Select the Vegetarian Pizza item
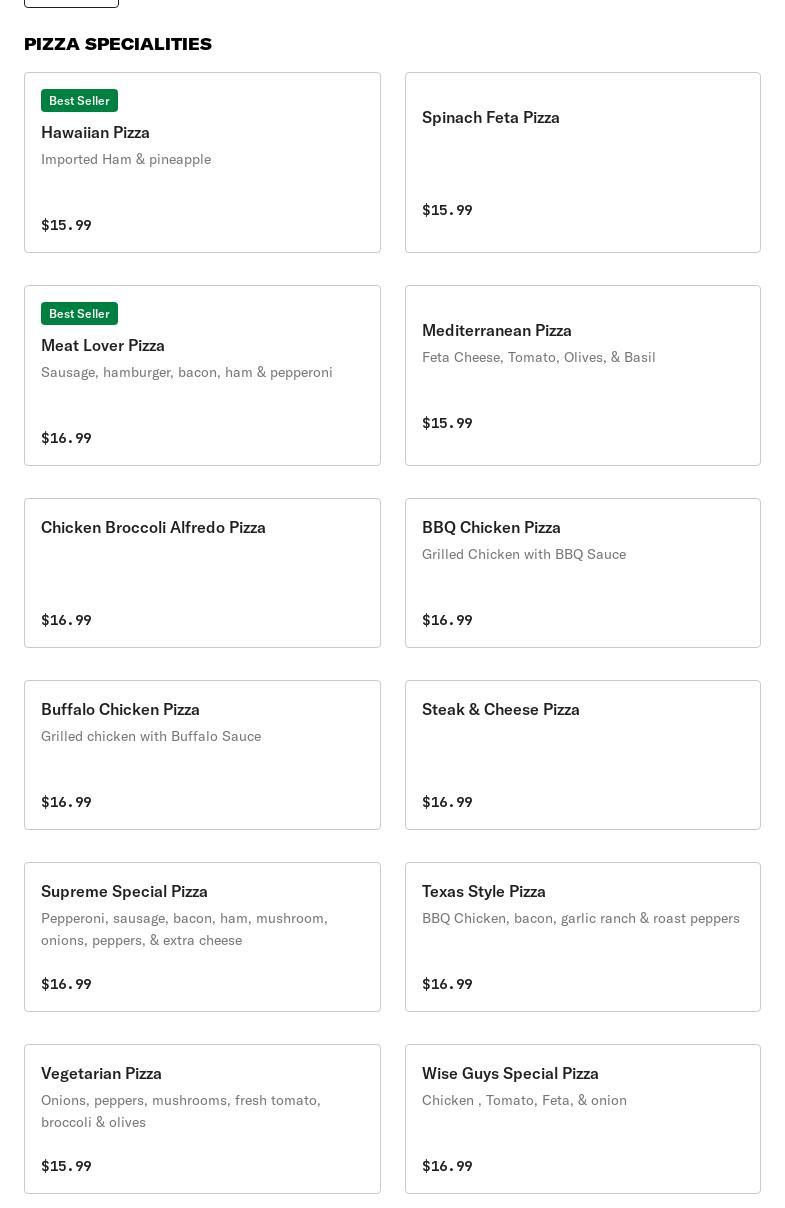Viewport: 785px width, 1208px height. [x=202, y=1119]
